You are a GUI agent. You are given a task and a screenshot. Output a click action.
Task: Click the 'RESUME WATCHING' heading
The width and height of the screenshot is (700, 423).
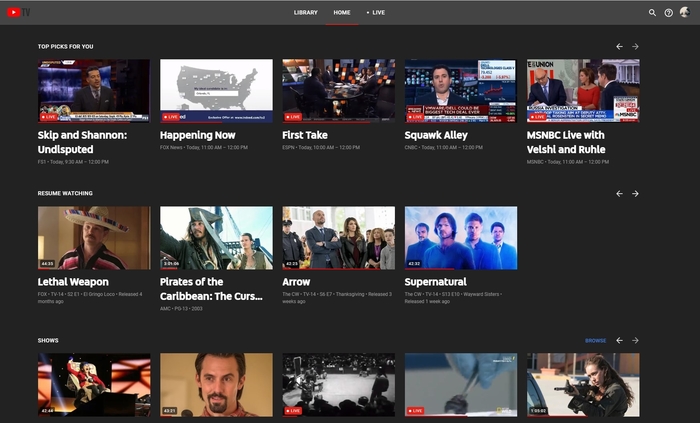pyautogui.click(x=65, y=193)
